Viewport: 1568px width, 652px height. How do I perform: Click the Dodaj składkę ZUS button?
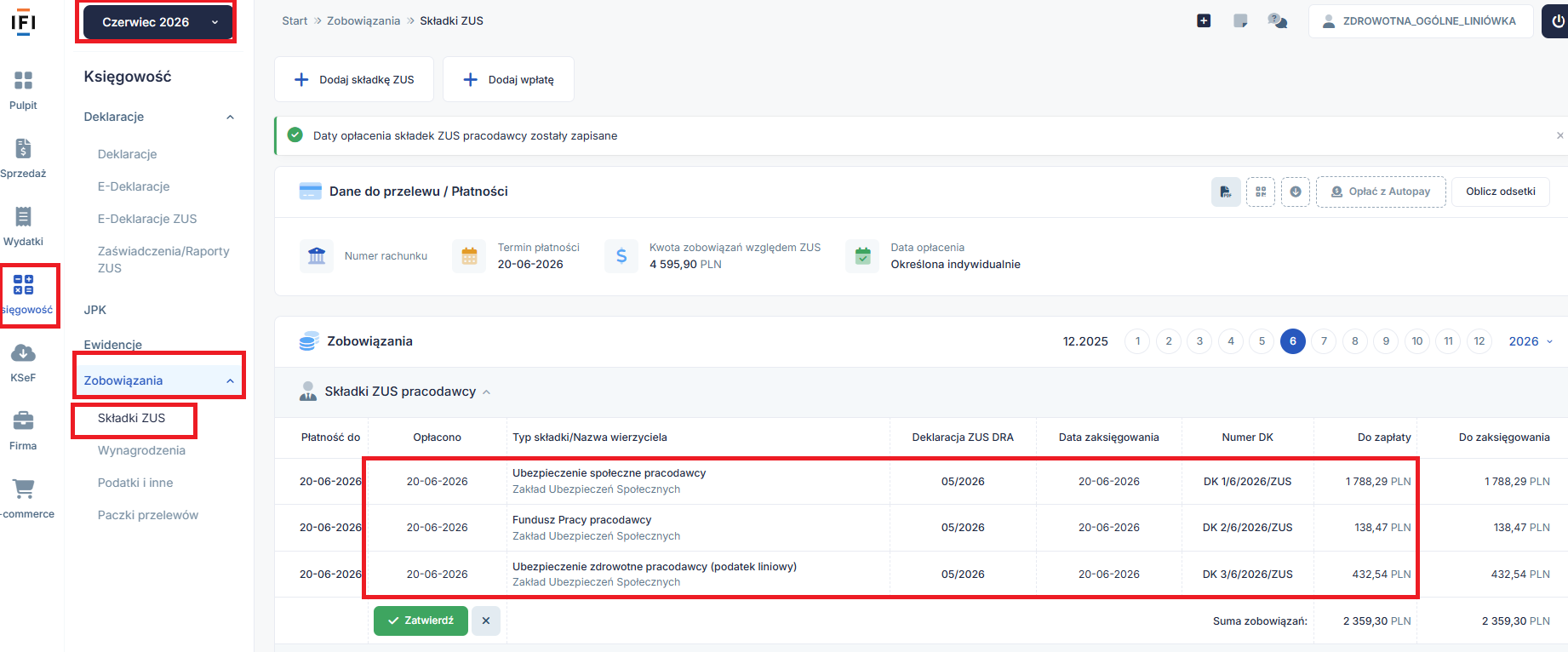click(354, 79)
